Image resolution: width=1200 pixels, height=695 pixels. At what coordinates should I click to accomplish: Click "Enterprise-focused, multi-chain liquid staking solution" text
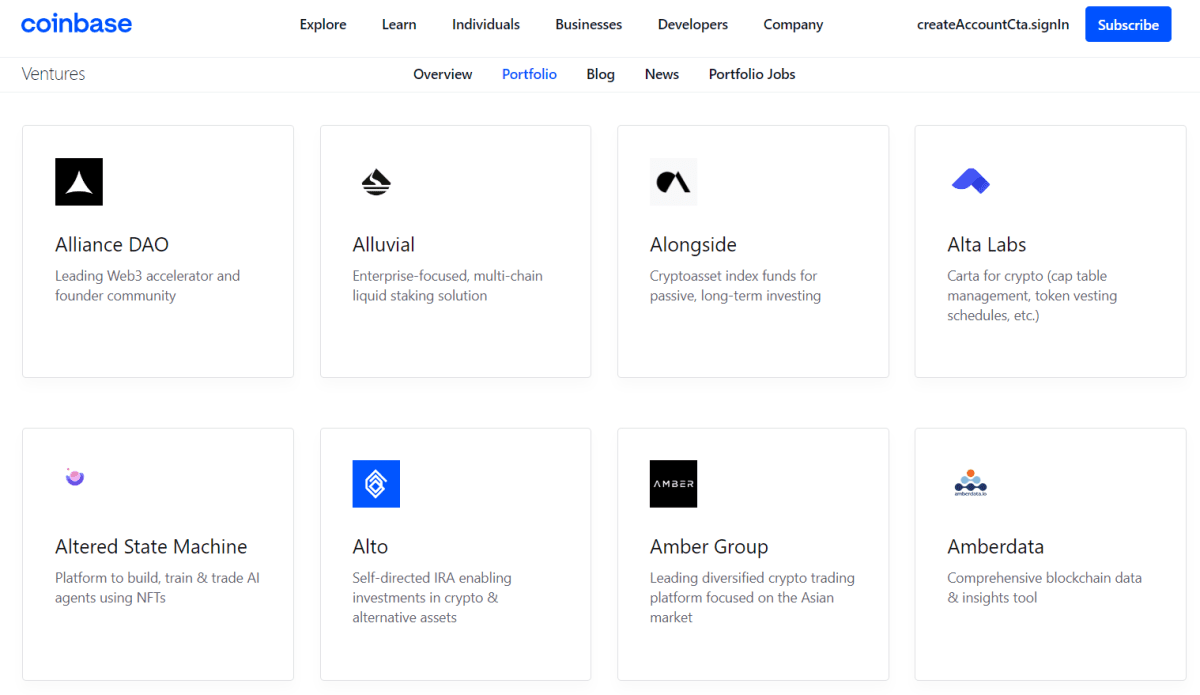(447, 286)
